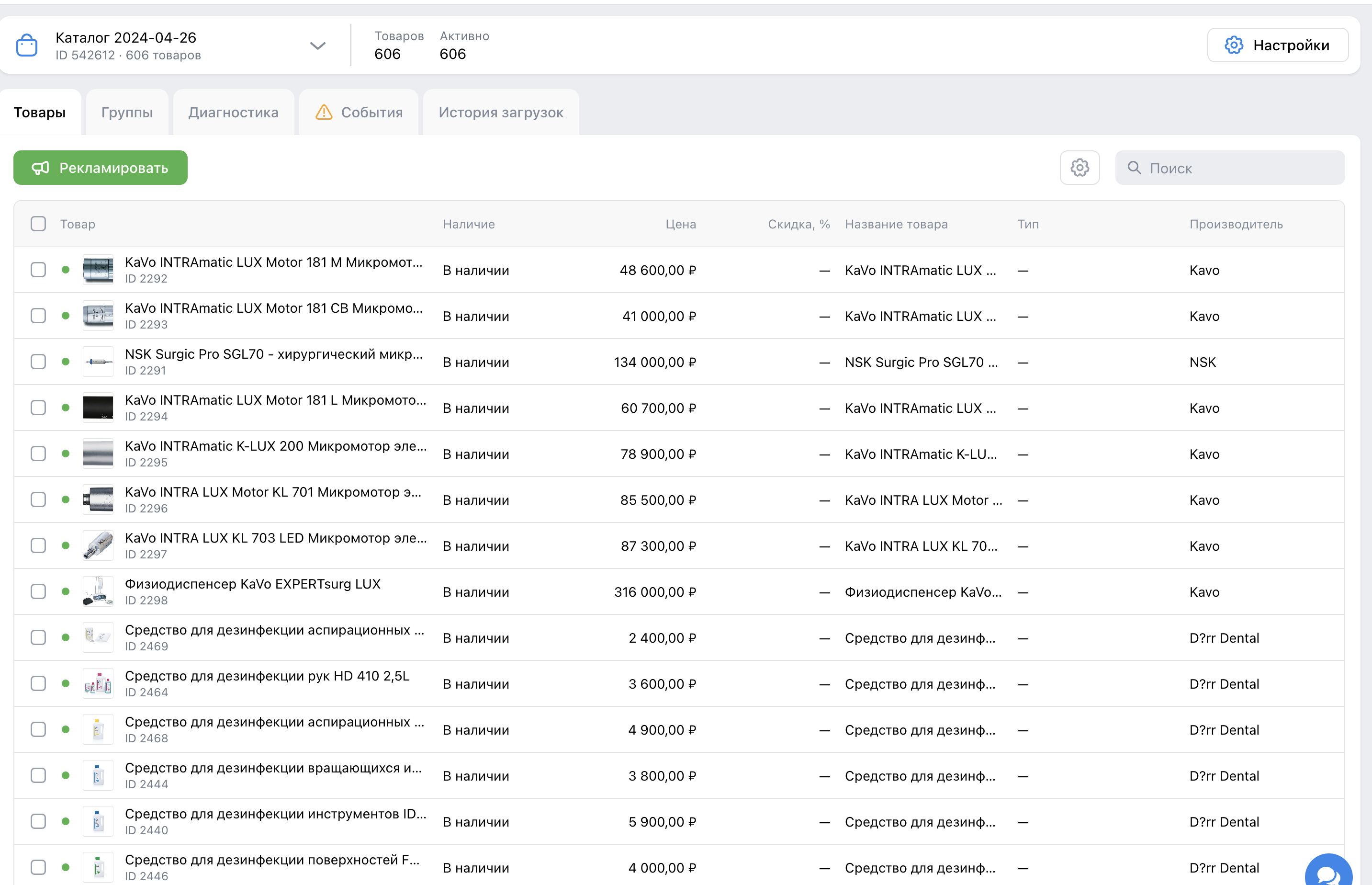Select checkbox for product ID 2293
The image size is (1372, 885).
pos(38,316)
